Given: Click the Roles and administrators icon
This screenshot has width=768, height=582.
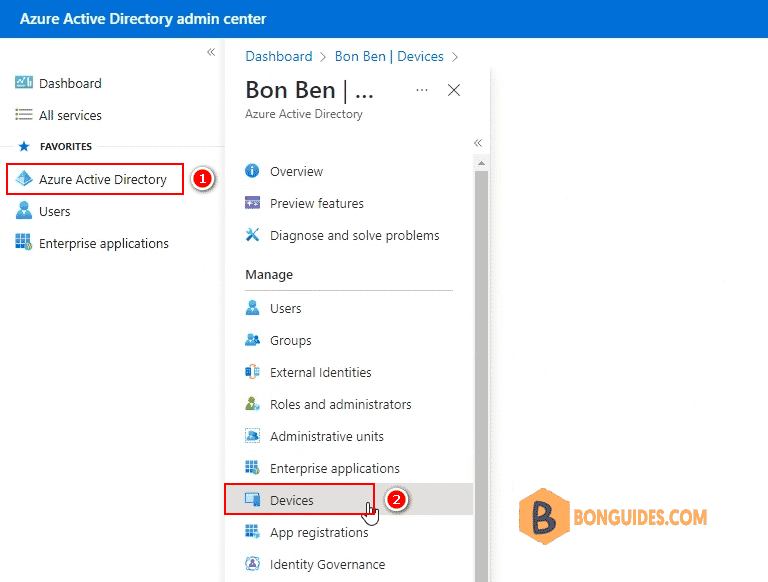Looking at the screenshot, I should point(252,404).
